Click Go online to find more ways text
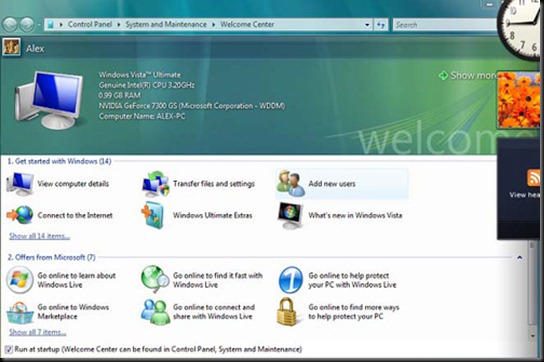 pyautogui.click(x=354, y=312)
